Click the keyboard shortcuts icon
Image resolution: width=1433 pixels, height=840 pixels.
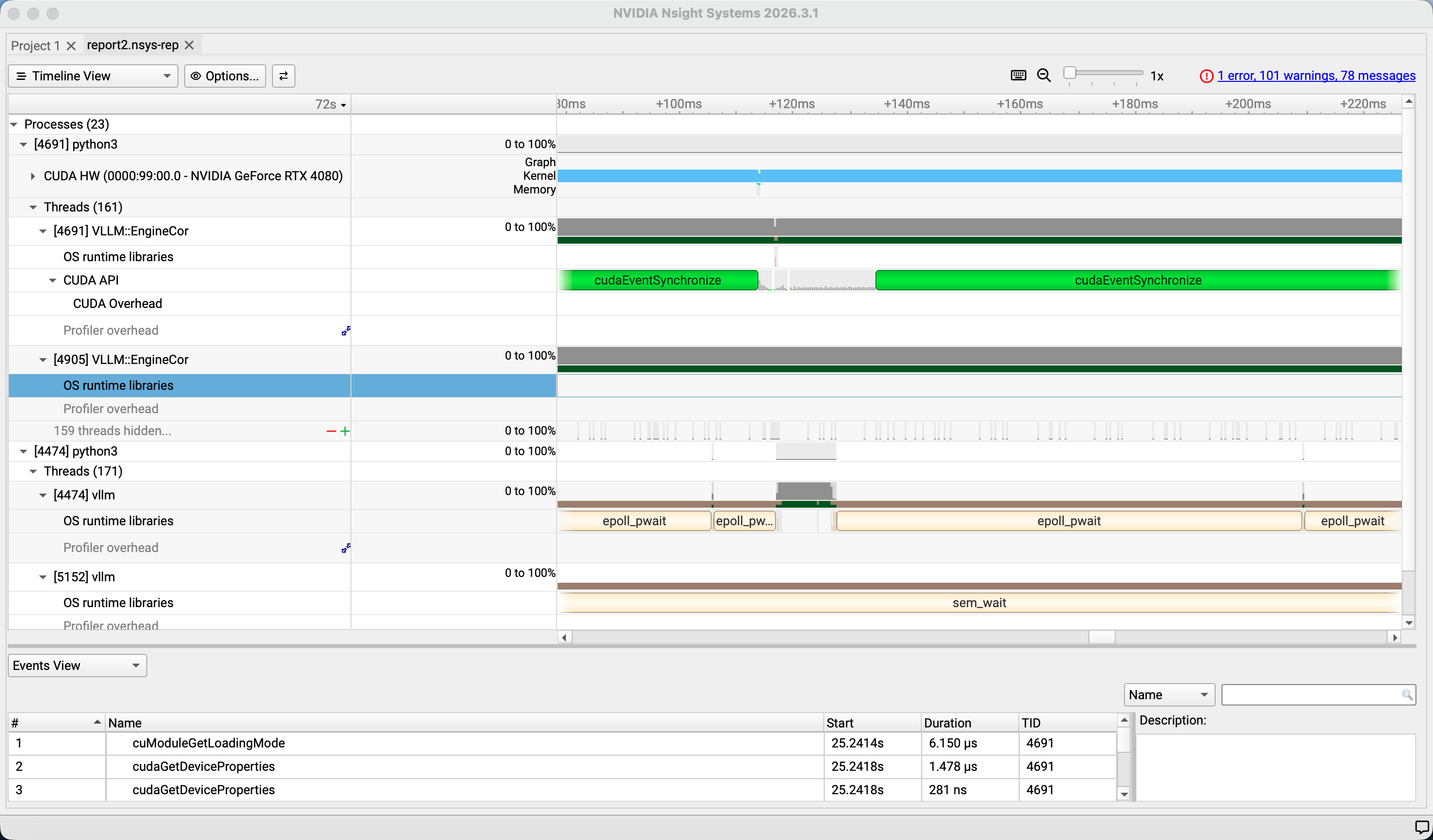pos(1018,75)
